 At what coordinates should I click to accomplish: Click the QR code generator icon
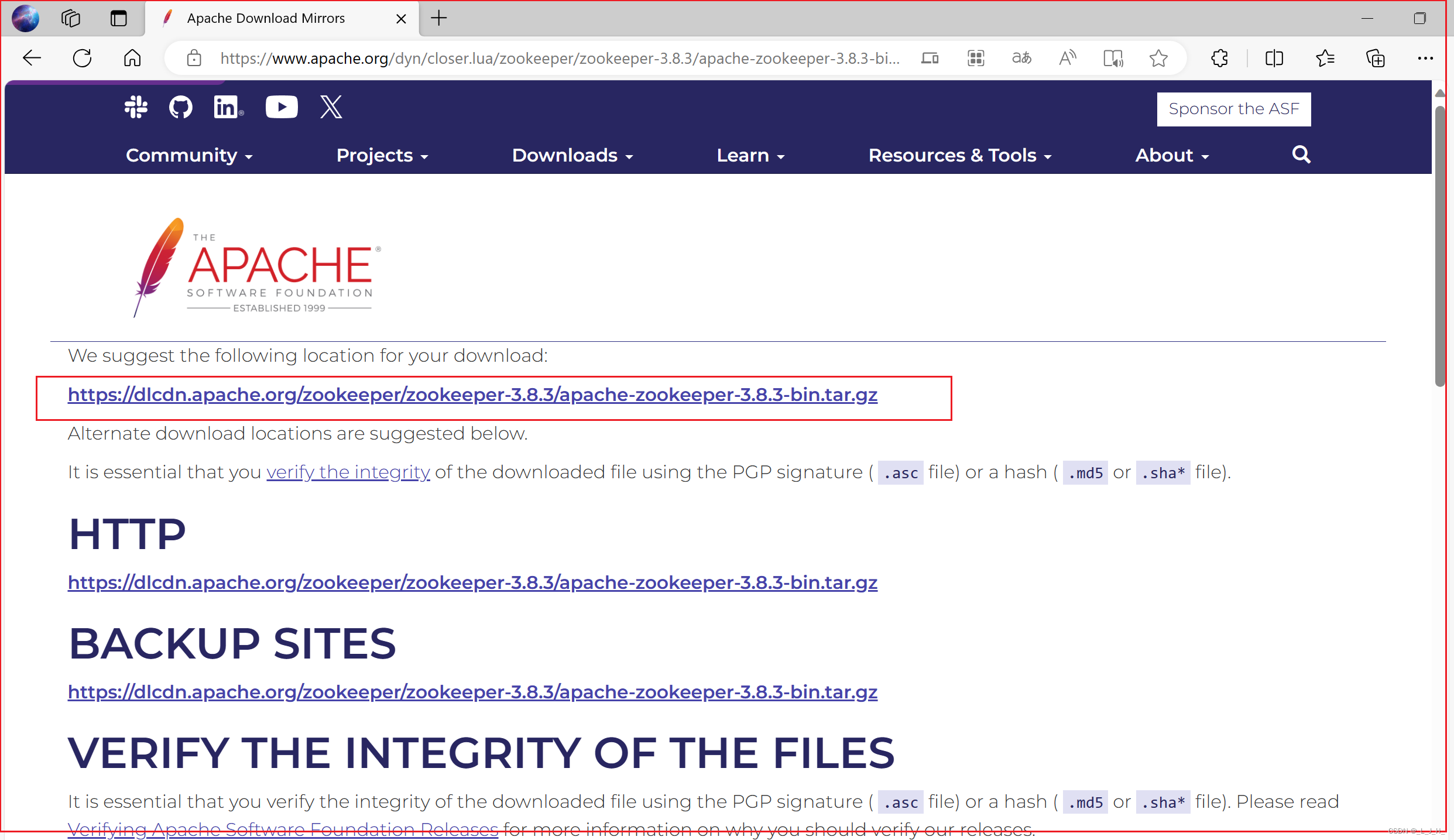click(x=976, y=58)
